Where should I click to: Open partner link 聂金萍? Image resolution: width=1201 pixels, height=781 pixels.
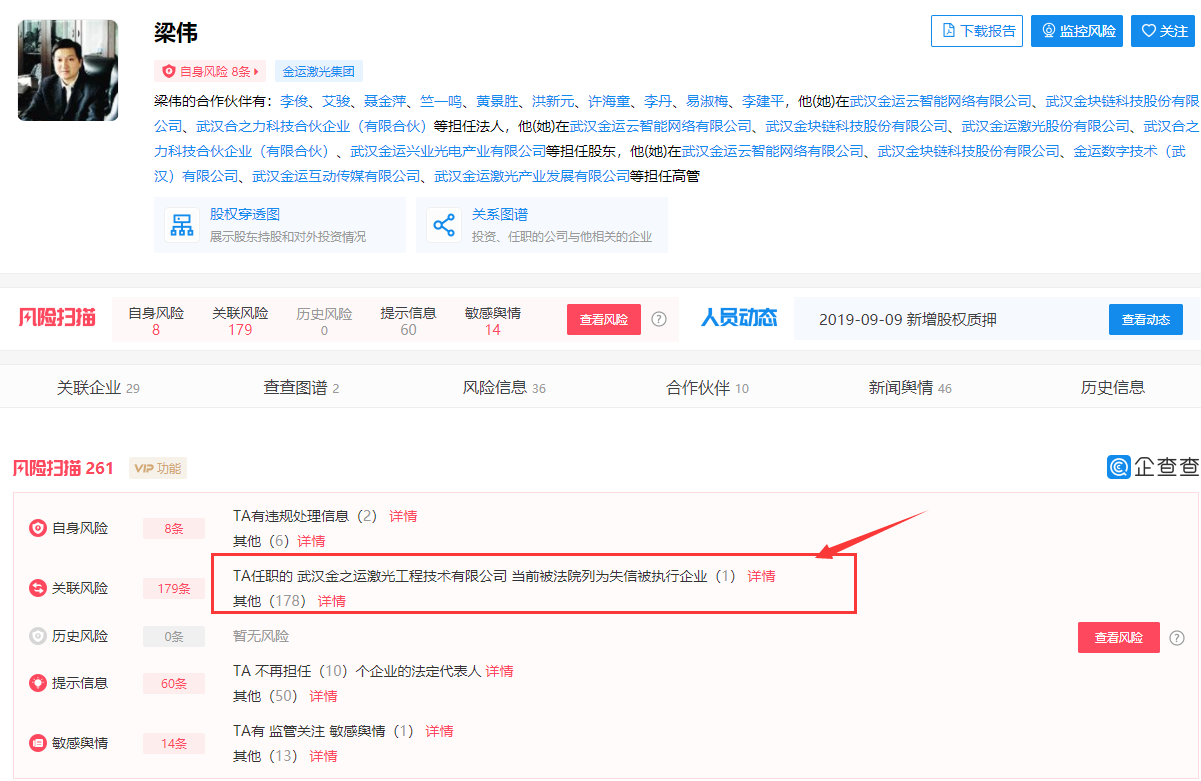click(385, 102)
